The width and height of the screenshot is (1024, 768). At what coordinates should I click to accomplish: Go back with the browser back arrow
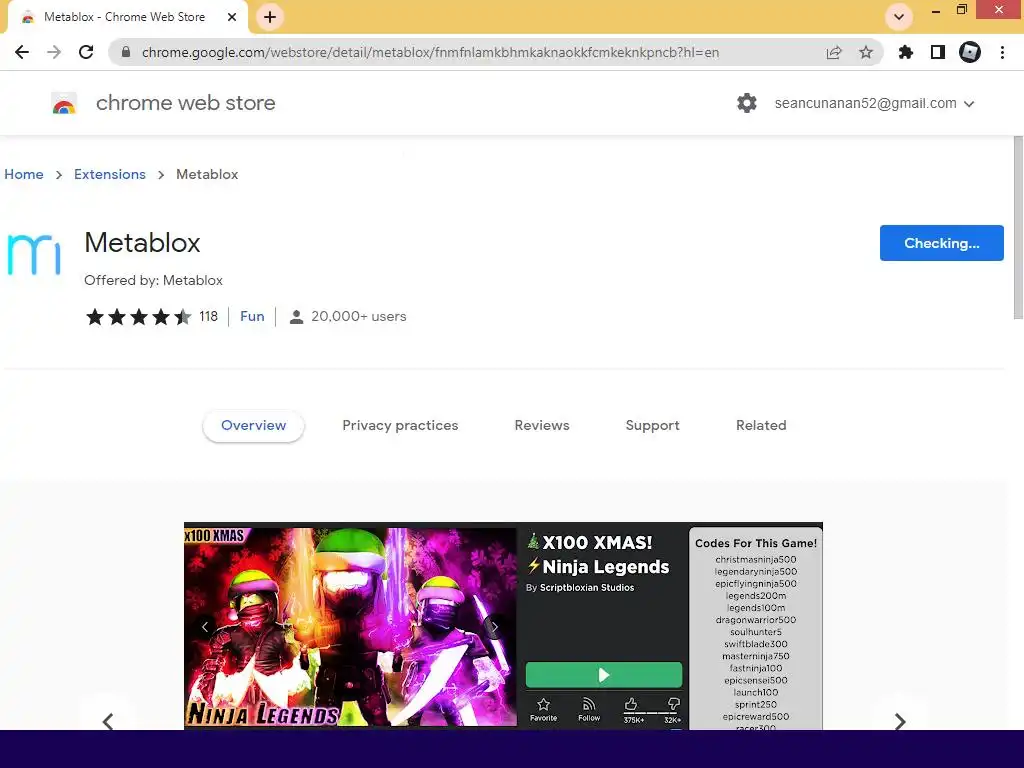point(22,52)
